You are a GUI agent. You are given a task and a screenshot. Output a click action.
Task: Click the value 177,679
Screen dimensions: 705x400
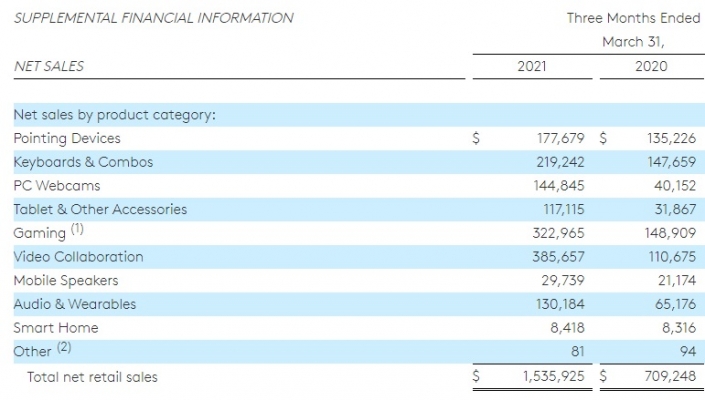(x=561, y=138)
